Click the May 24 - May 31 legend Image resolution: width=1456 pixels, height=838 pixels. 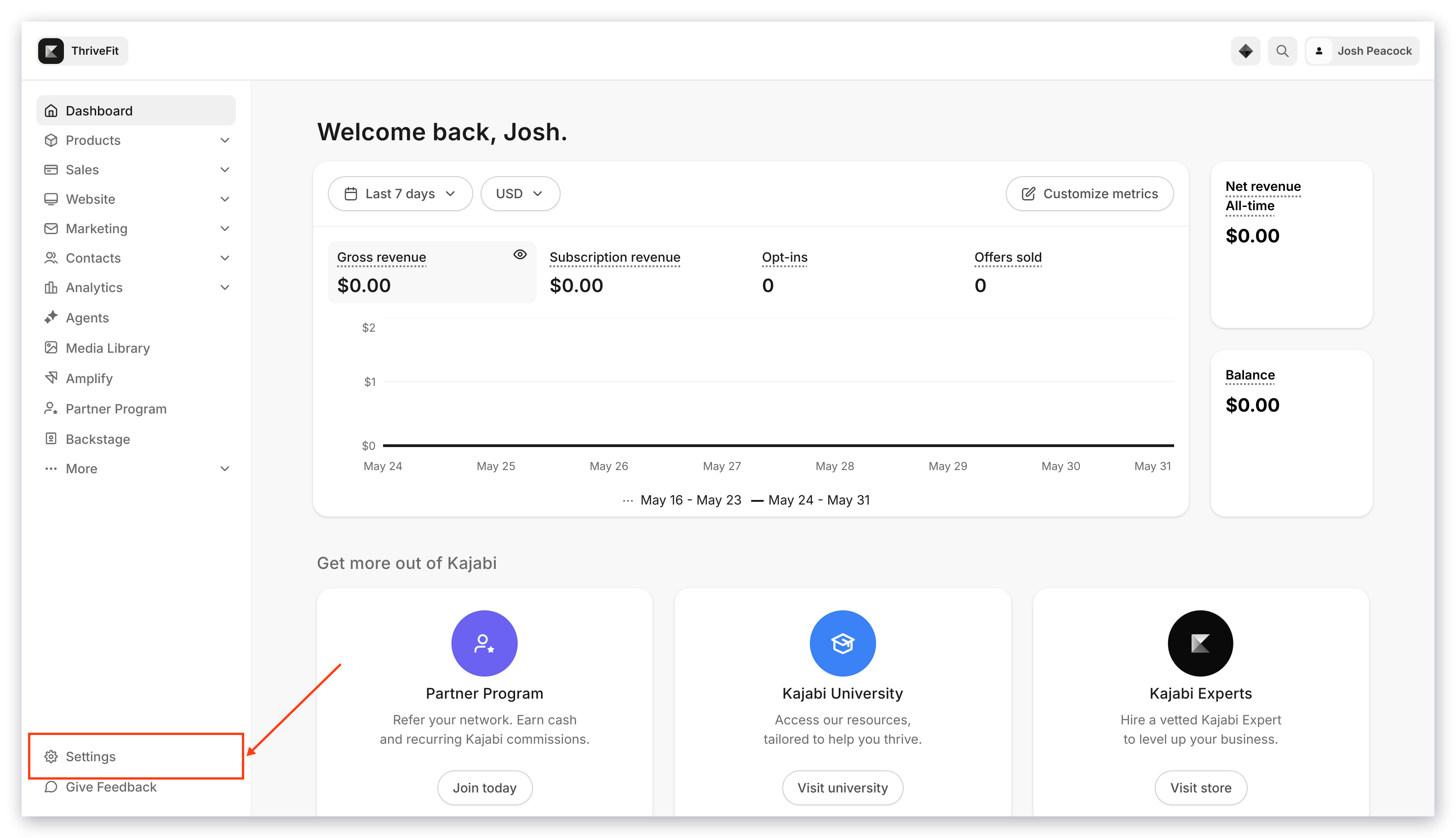[x=810, y=499]
